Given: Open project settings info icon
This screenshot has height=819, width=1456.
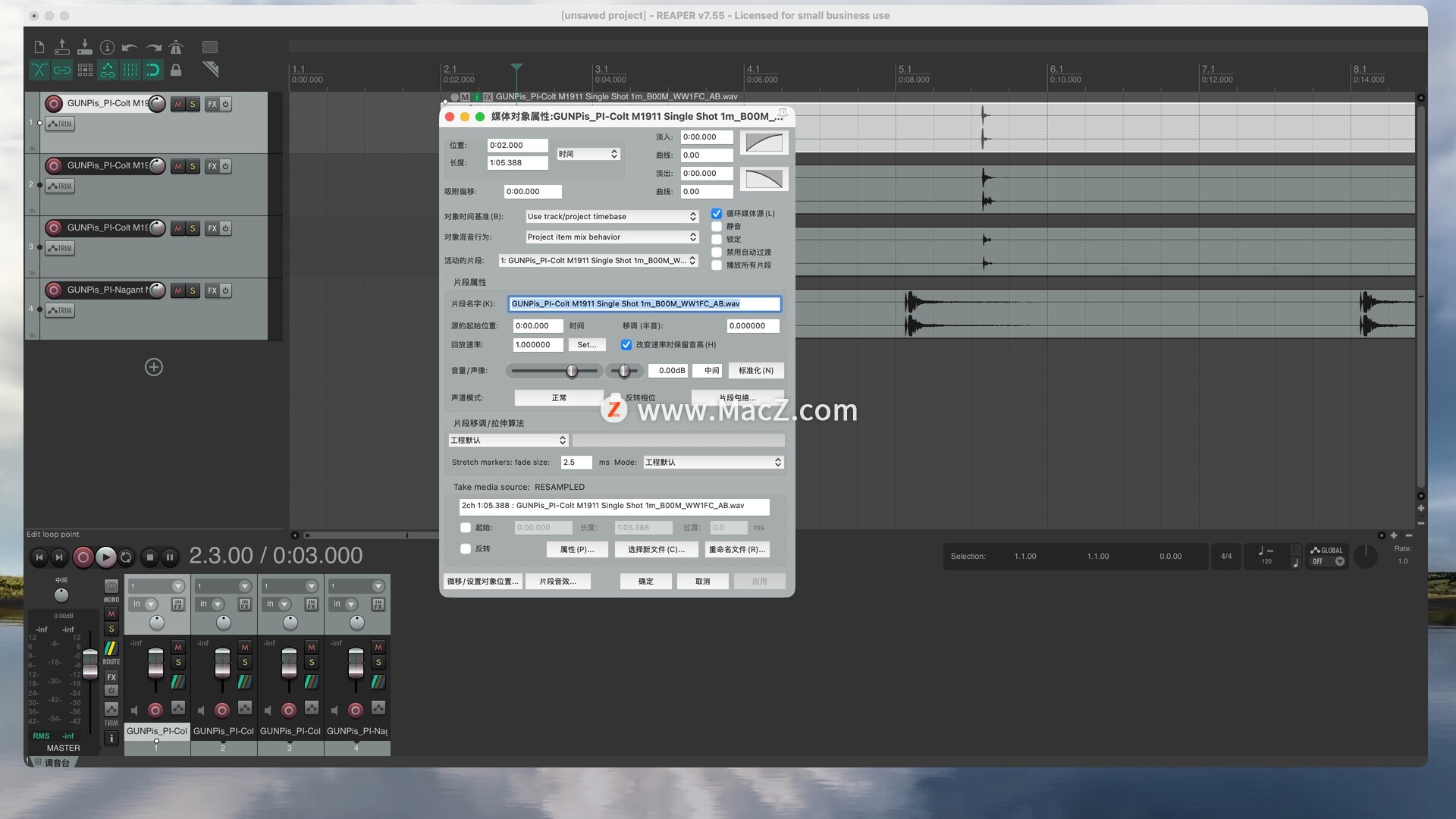Looking at the screenshot, I should pos(107,48).
